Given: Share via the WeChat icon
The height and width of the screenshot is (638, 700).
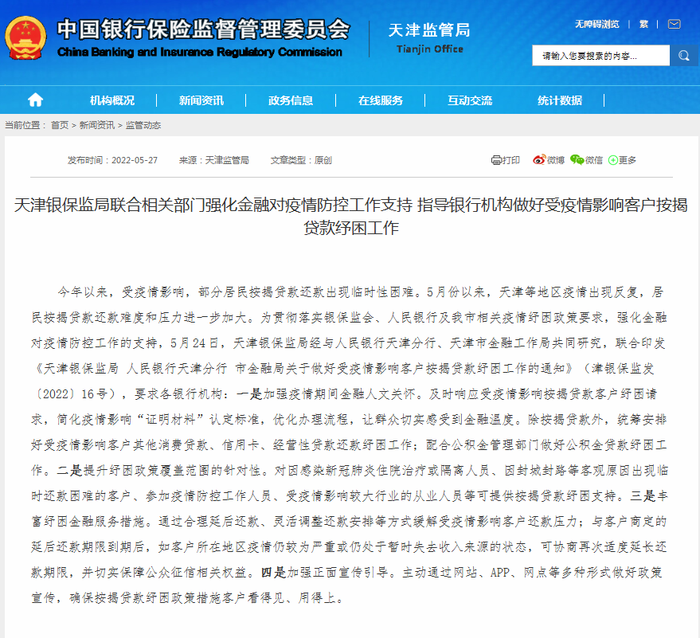Looking at the screenshot, I should coord(577,160).
